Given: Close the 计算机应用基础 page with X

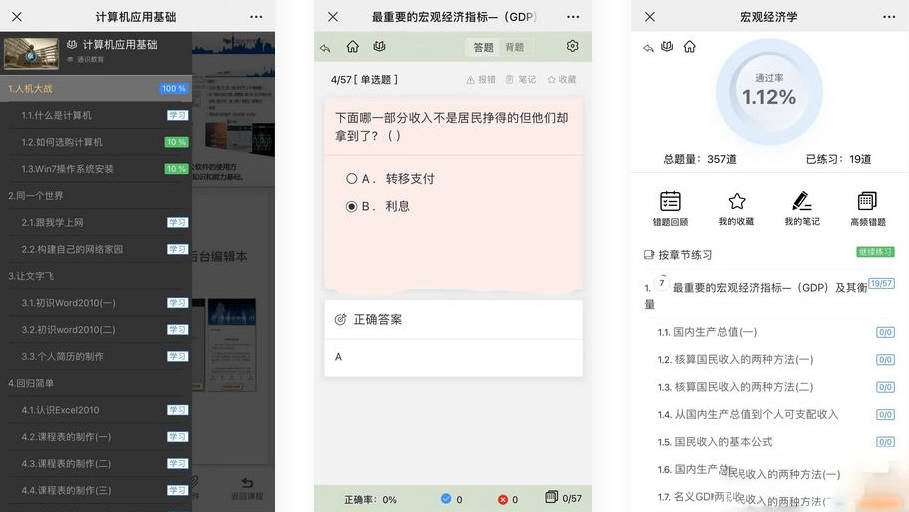Looking at the screenshot, I should click(17, 17).
